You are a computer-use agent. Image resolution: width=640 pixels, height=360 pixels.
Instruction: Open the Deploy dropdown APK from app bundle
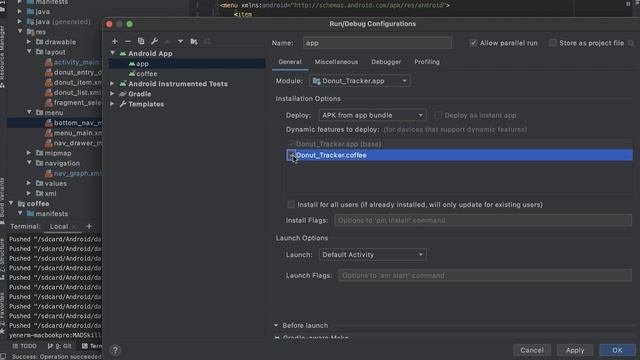point(372,116)
